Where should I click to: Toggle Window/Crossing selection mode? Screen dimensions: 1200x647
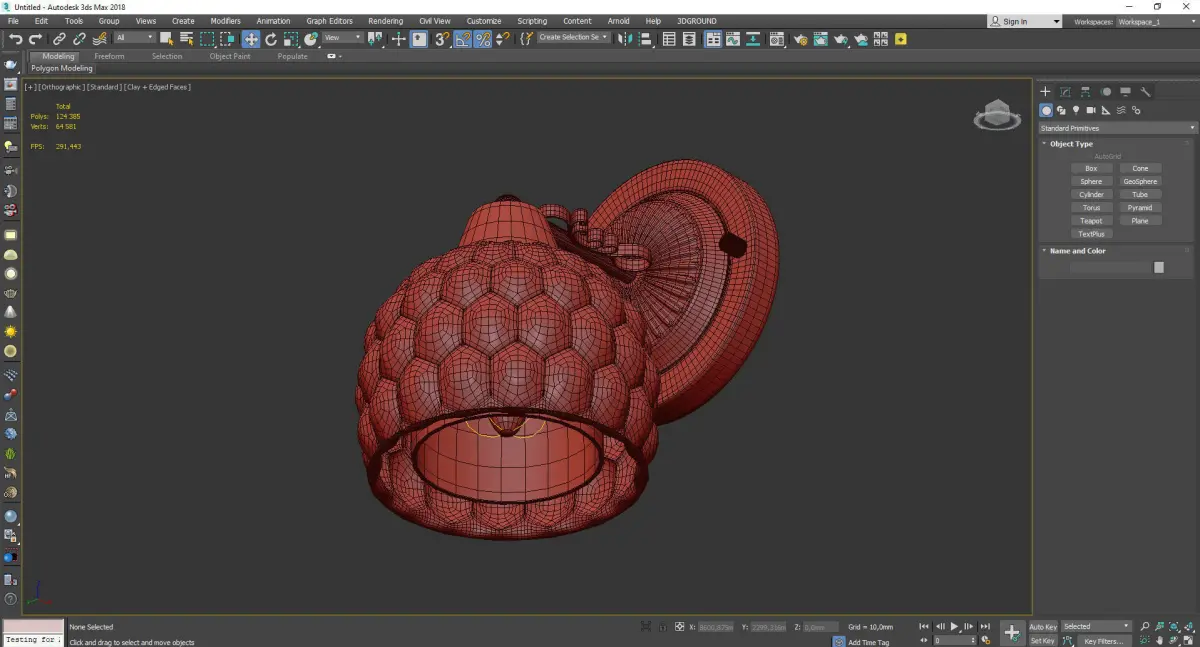tap(228, 39)
